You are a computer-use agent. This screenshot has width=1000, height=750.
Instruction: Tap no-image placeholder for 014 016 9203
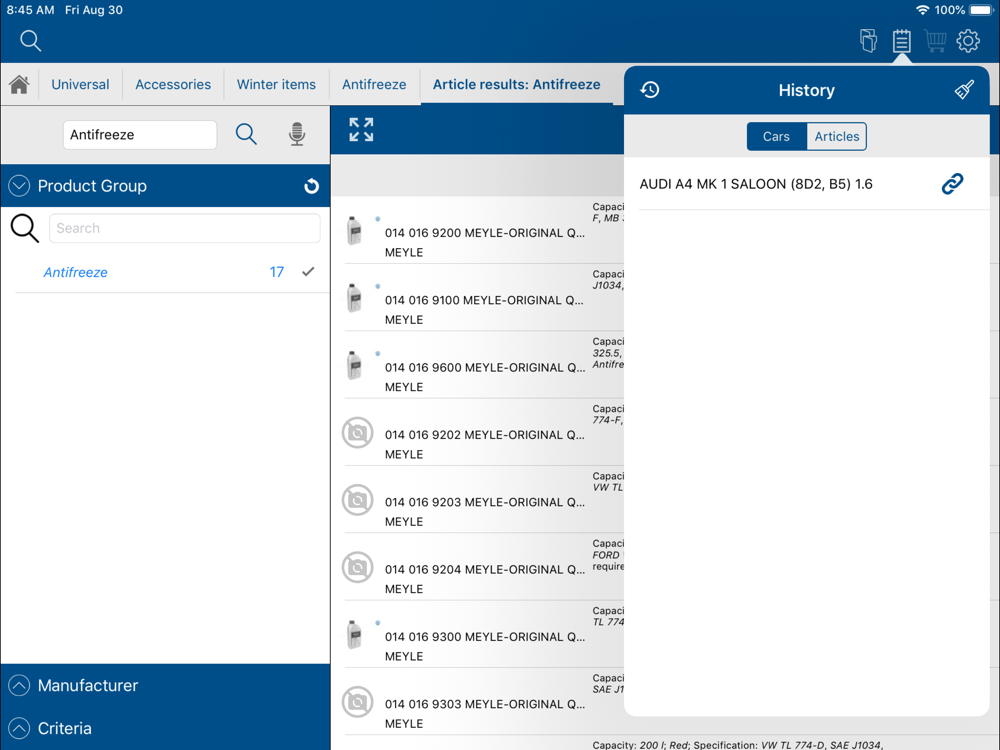(358, 500)
